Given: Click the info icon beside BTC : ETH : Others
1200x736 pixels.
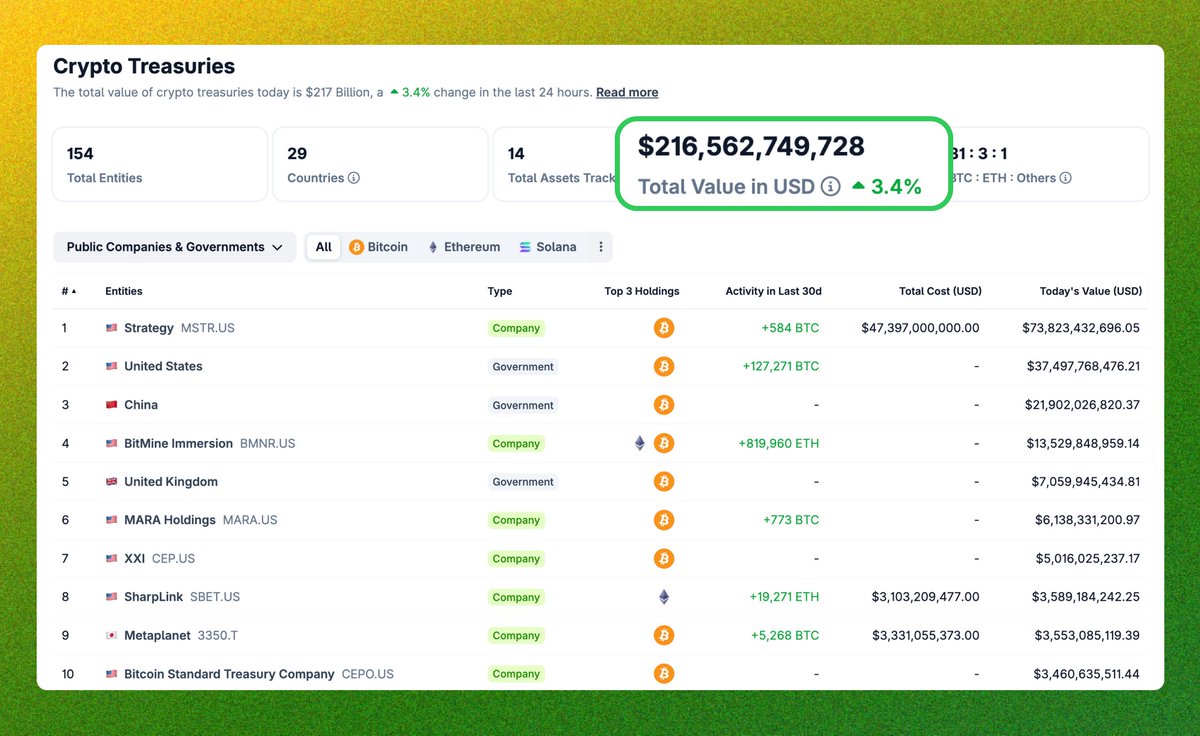Looking at the screenshot, I should point(1066,178).
